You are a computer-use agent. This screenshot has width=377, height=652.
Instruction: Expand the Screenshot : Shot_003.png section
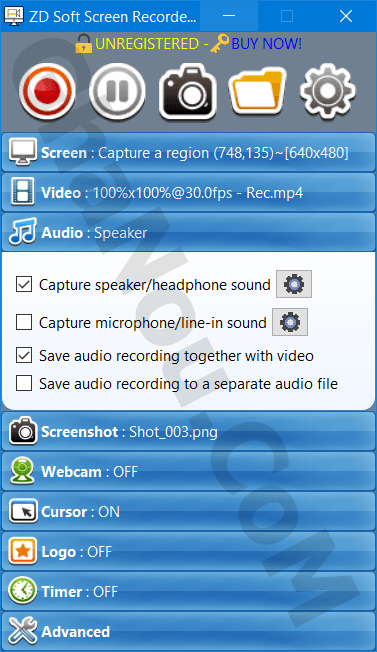188,432
